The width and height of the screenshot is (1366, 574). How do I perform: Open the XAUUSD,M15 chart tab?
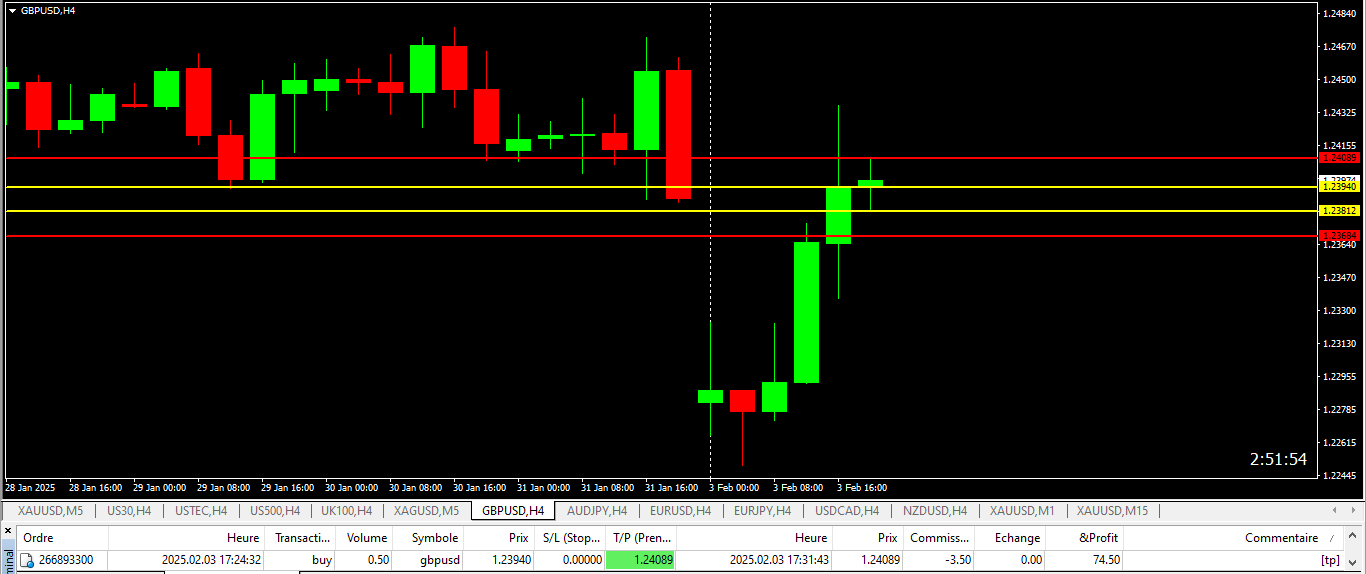coord(1112,511)
